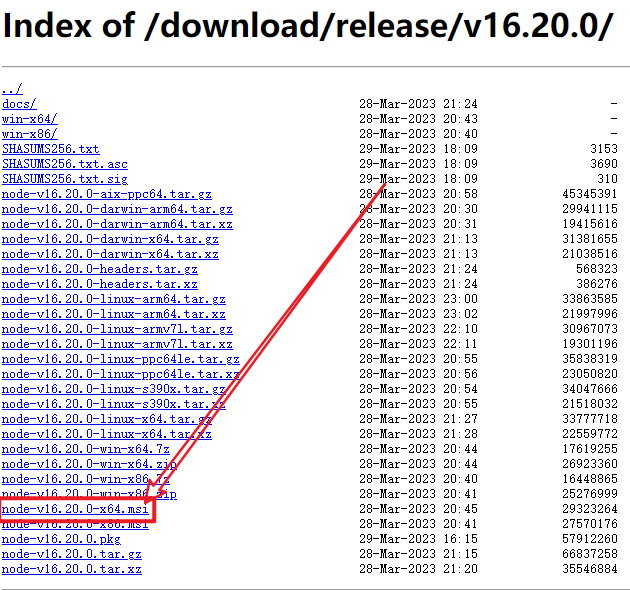The height and width of the screenshot is (590, 630).
Task: Download the highlighted node-v16.20.0-x64.msi installer
Action: 75,510
